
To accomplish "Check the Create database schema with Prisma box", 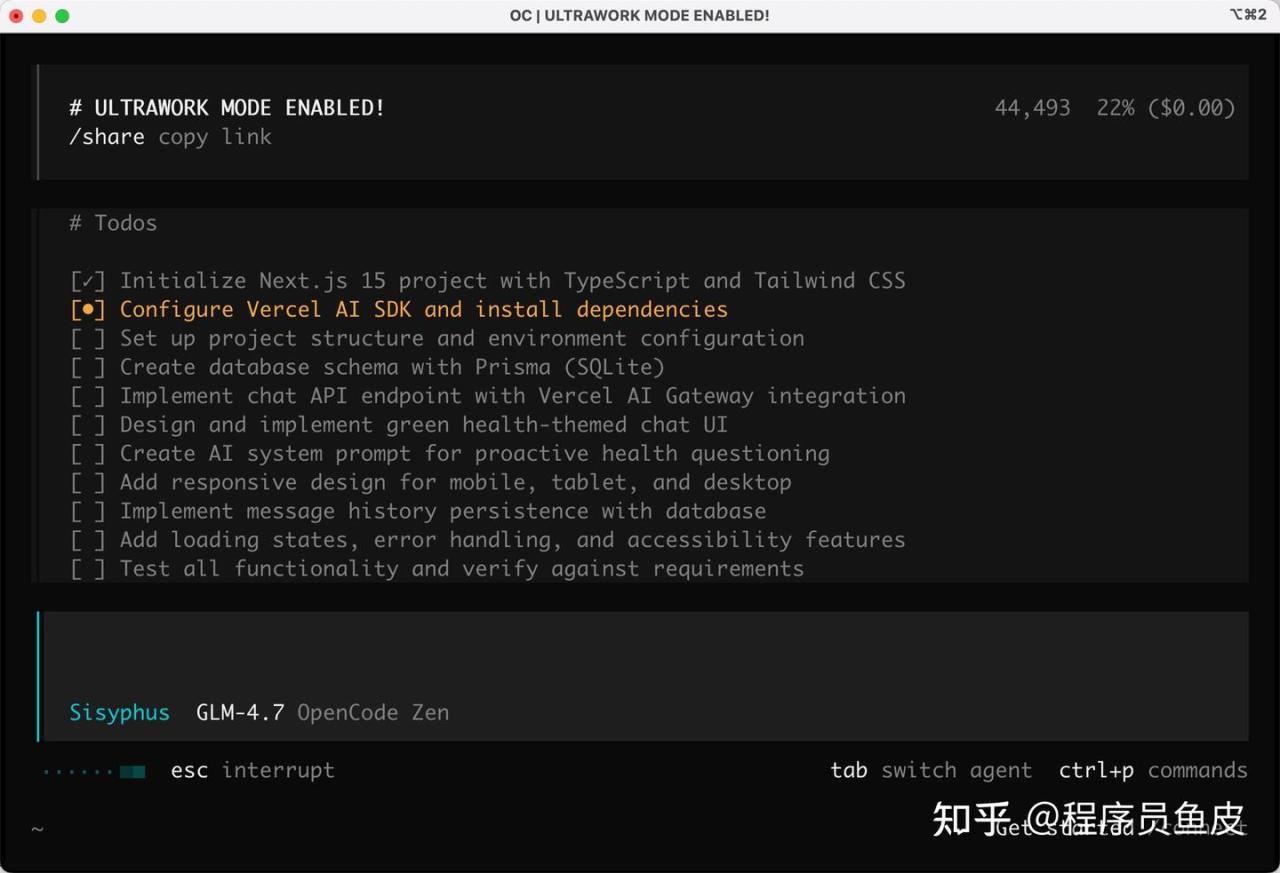I will (x=87, y=368).
